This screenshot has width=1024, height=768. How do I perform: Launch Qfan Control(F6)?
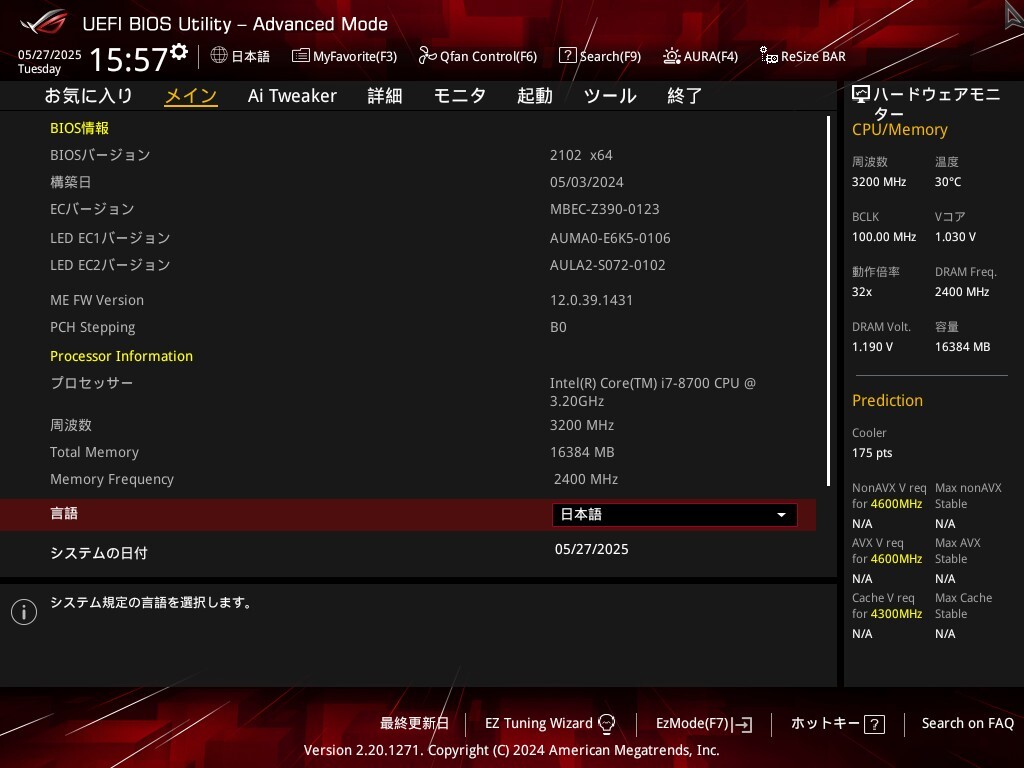point(478,56)
